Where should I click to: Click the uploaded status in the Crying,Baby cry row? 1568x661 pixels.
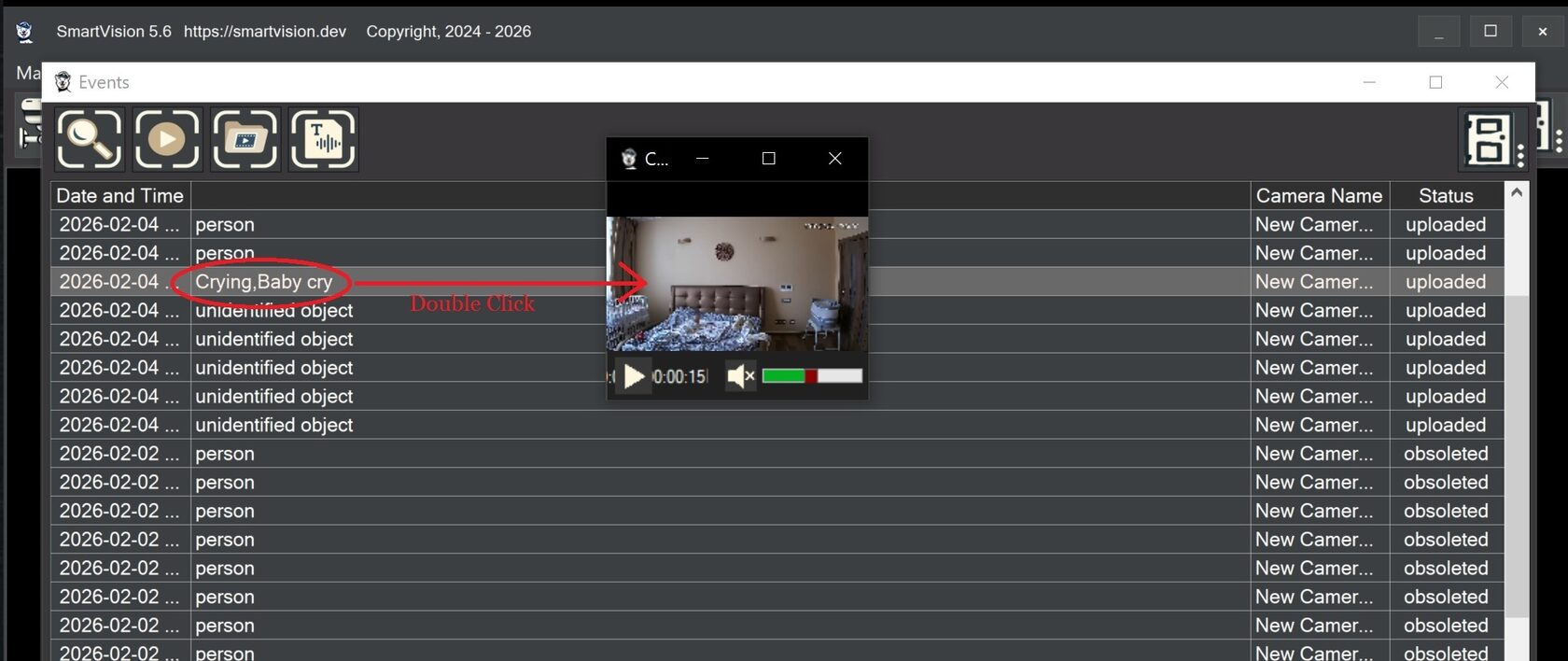(x=1446, y=282)
